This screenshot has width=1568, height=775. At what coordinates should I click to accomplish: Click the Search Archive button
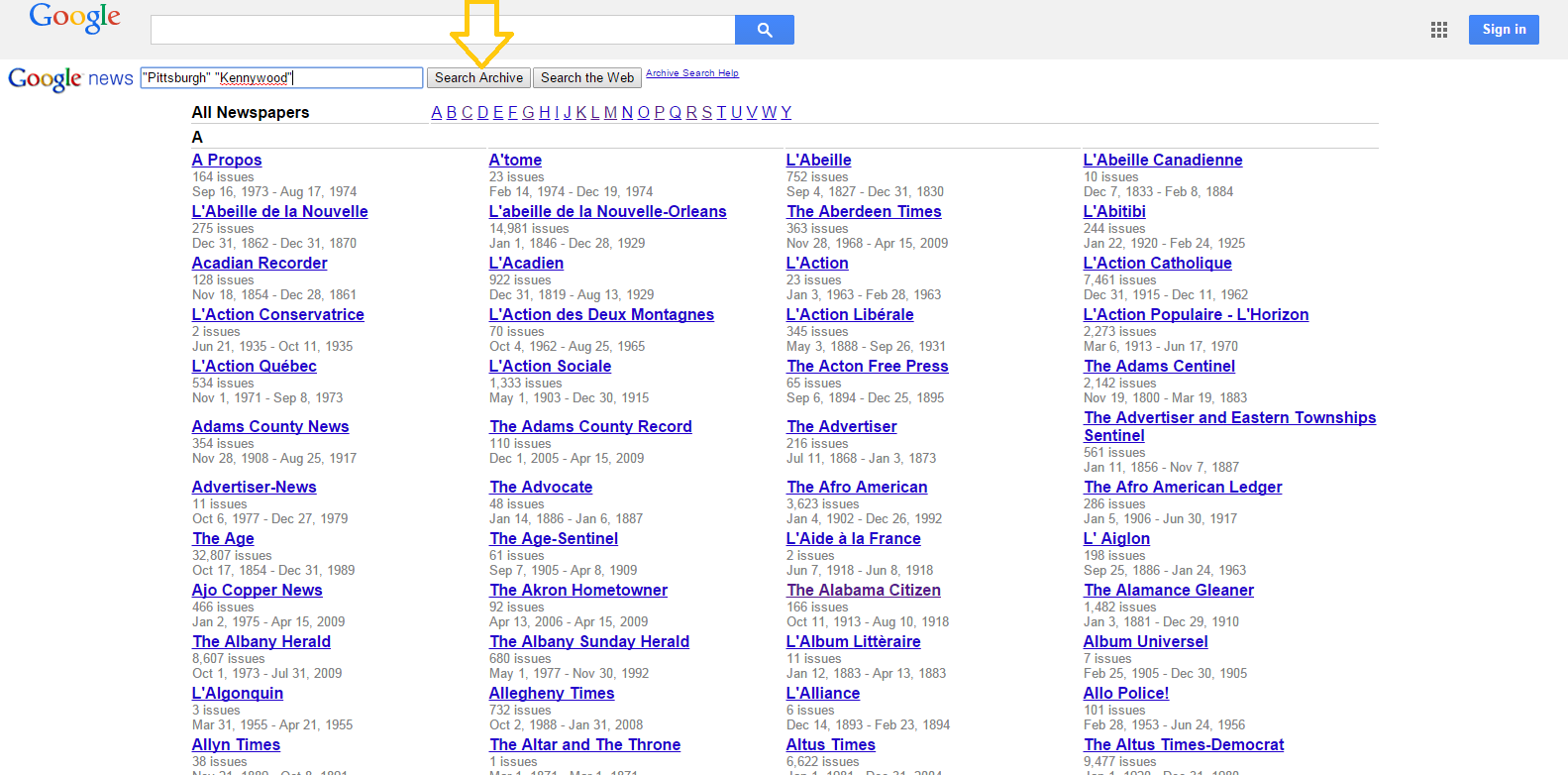(x=478, y=78)
